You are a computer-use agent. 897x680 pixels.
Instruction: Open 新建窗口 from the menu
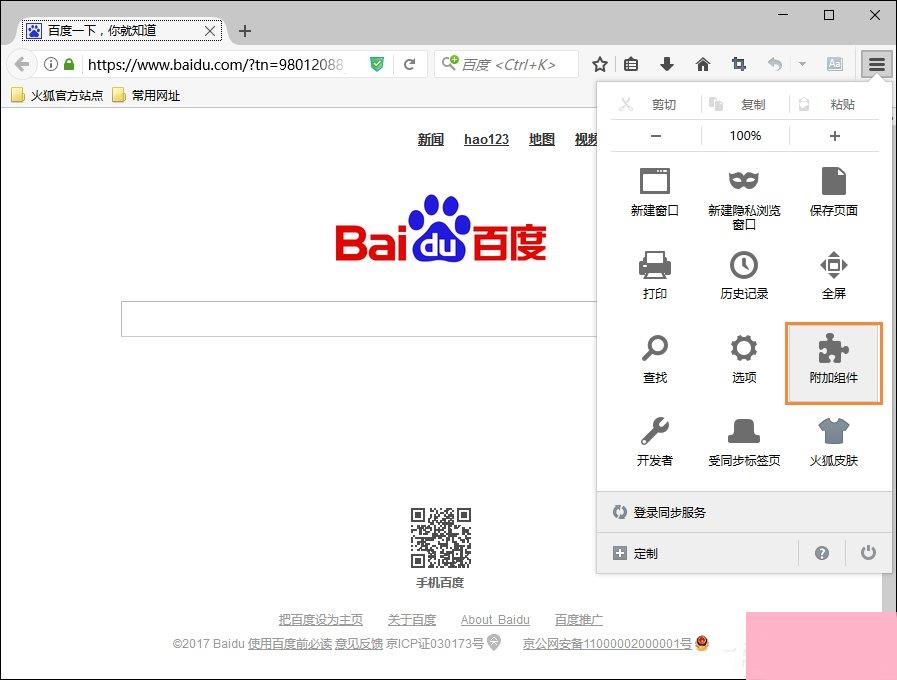[654, 193]
